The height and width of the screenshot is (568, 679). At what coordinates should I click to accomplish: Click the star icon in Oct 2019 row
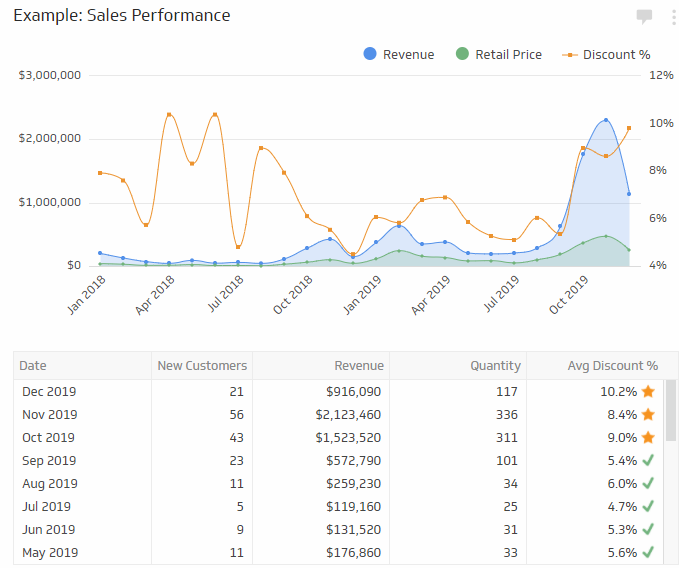pos(648,437)
